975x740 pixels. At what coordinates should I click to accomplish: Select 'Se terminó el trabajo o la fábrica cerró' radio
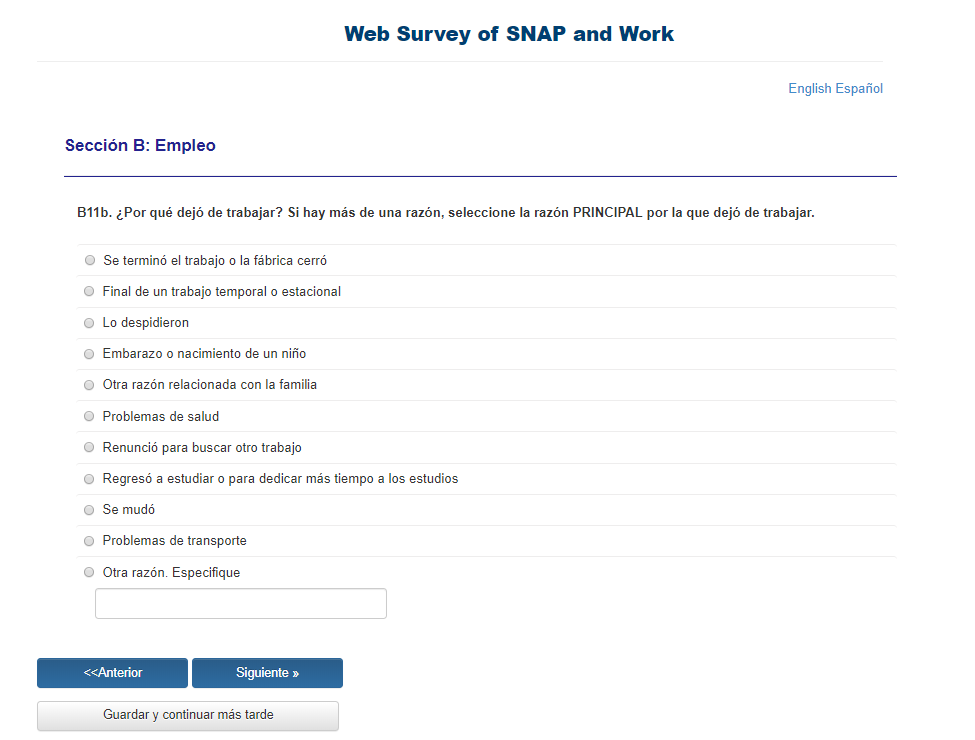(90, 261)
